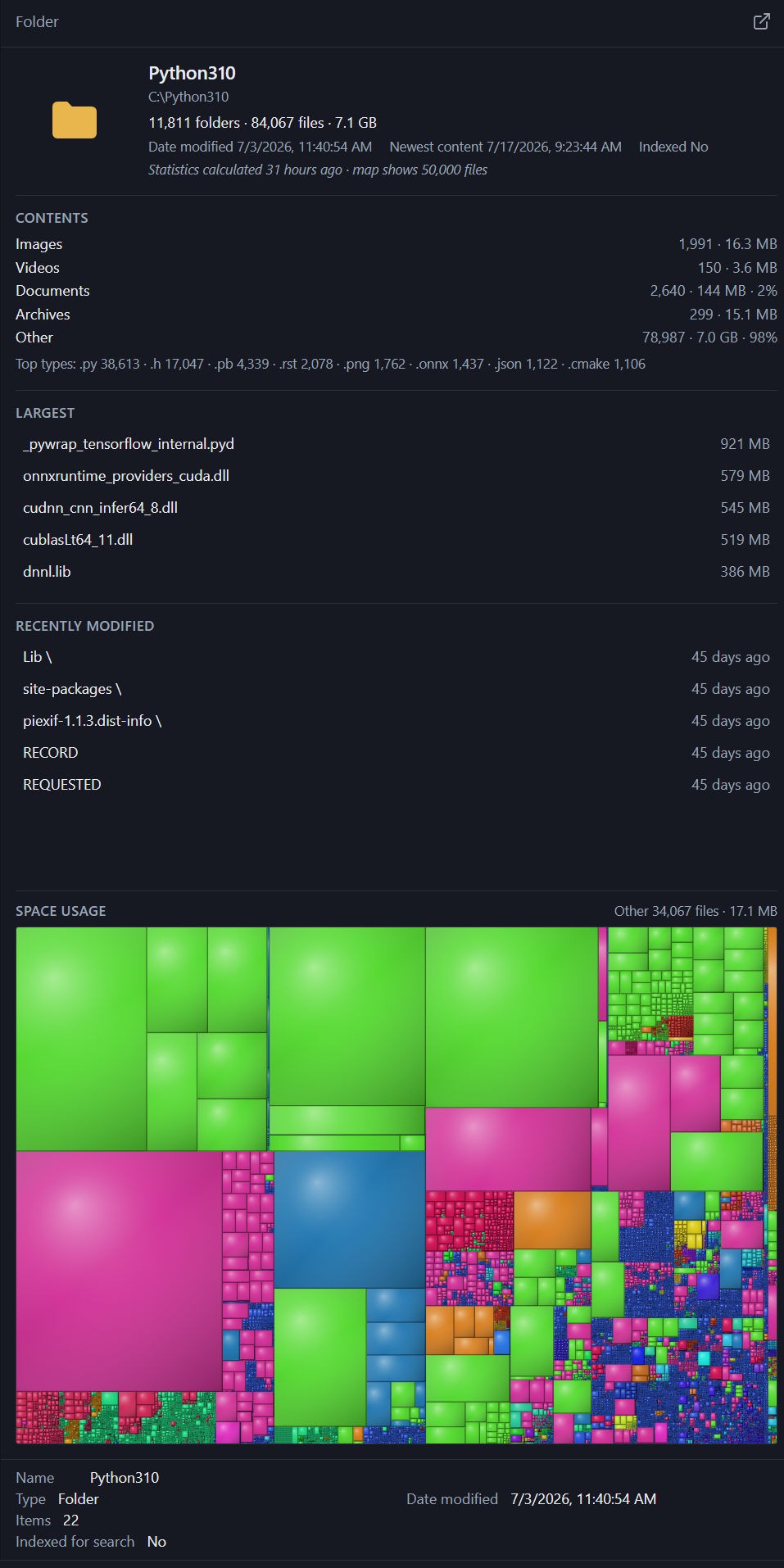
Task: Click the SPACE USAGE section heading
Action: 61,911
